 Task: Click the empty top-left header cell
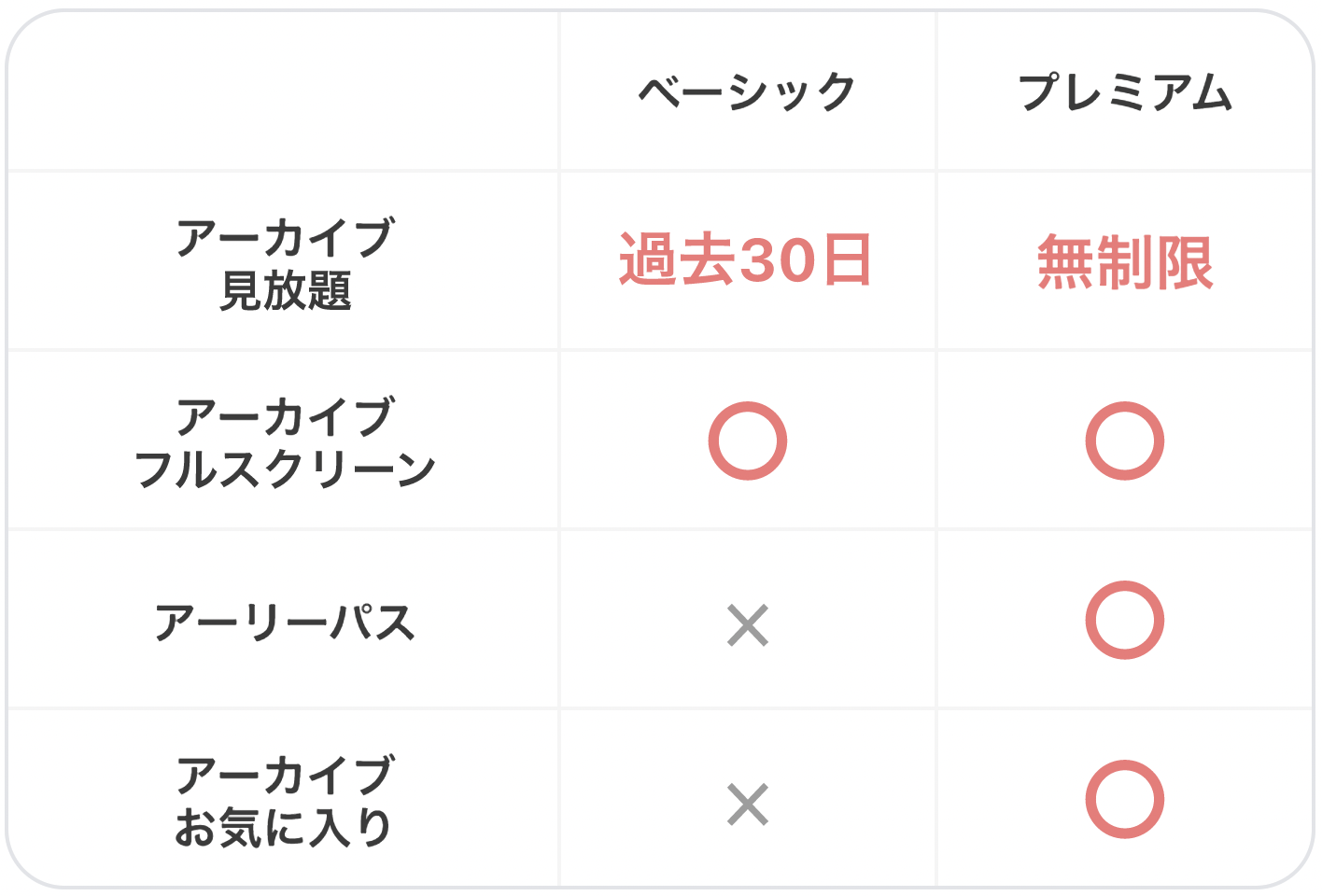(x=283, y=91)
